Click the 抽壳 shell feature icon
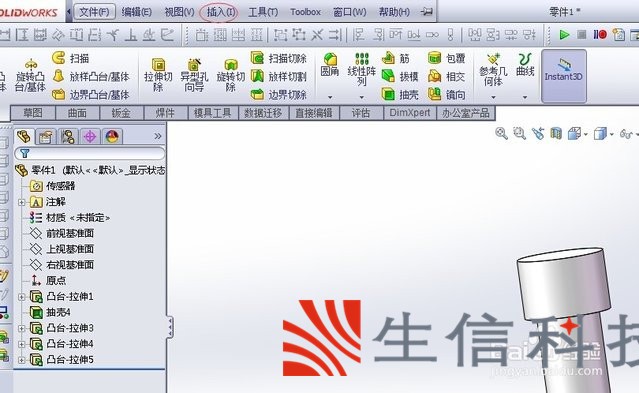639x393 pixels. click(388, 95)
